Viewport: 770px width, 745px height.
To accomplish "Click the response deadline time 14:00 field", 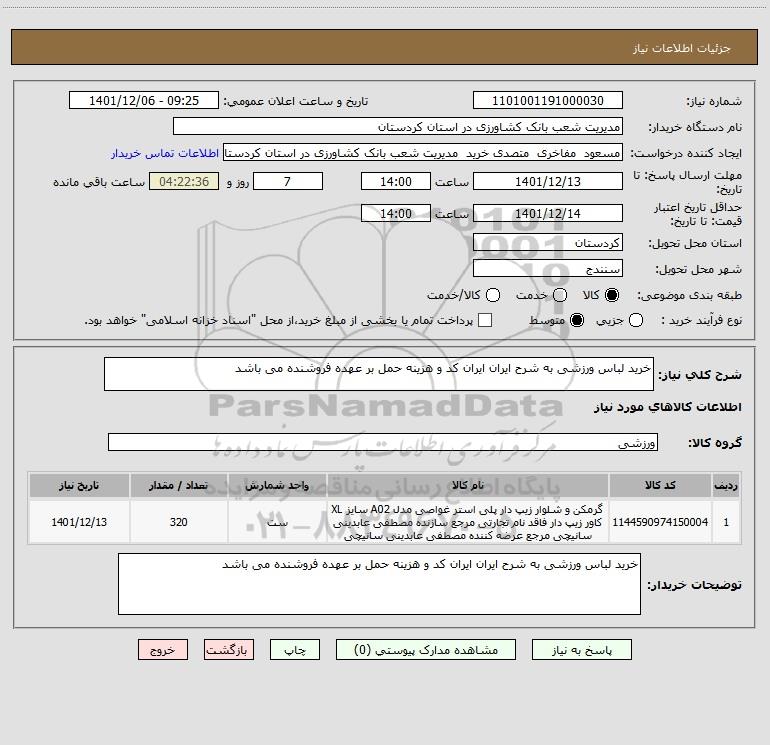I will [x=396, y=181].
